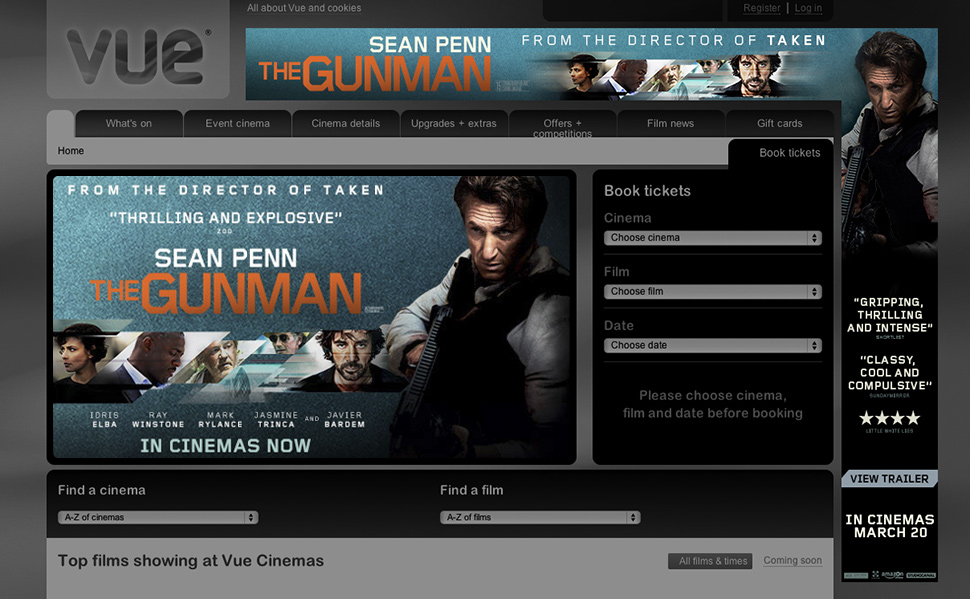Click the Coming soon link
This screenshot has width=970, height=599.
pos(792,561)
